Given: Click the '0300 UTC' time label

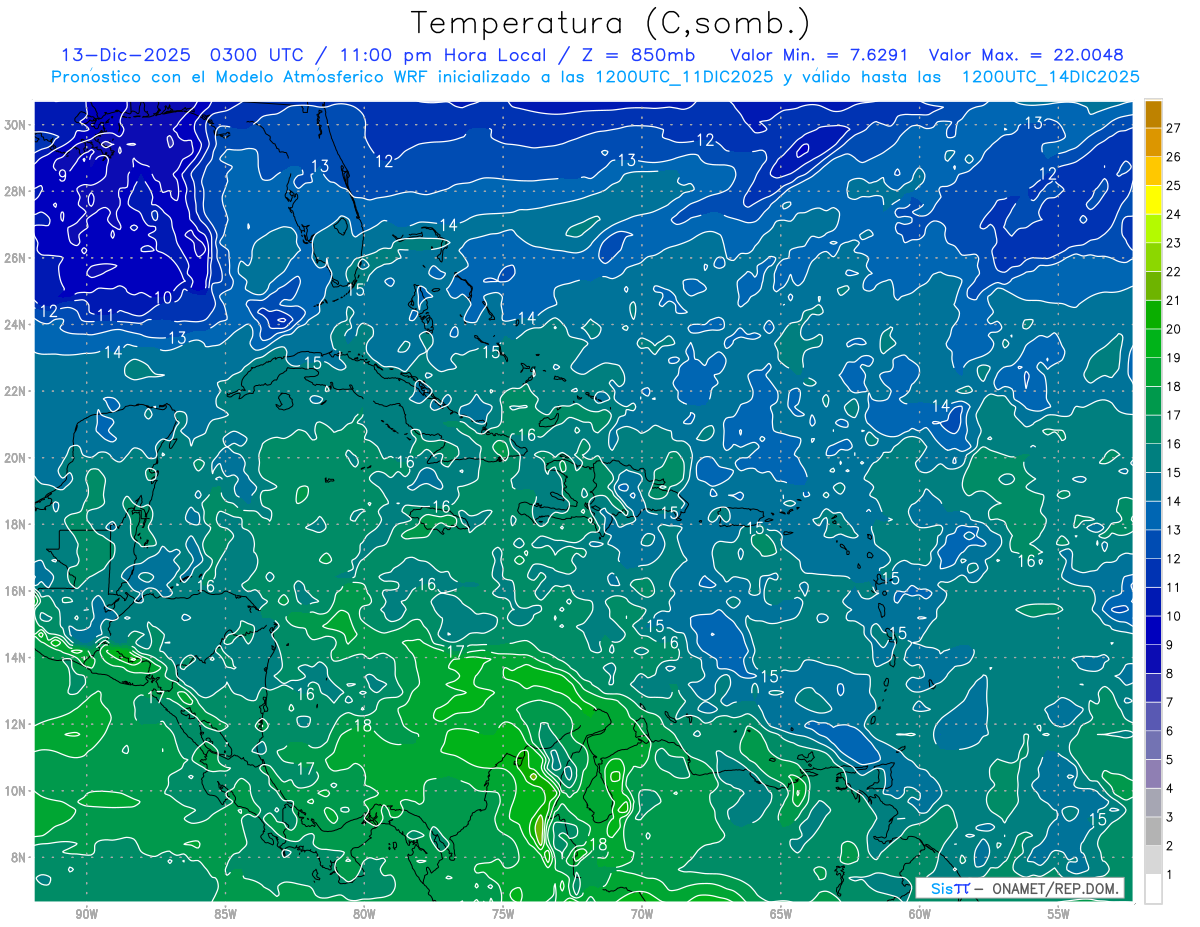Looking at the screenshot, I should click(256, 55).
